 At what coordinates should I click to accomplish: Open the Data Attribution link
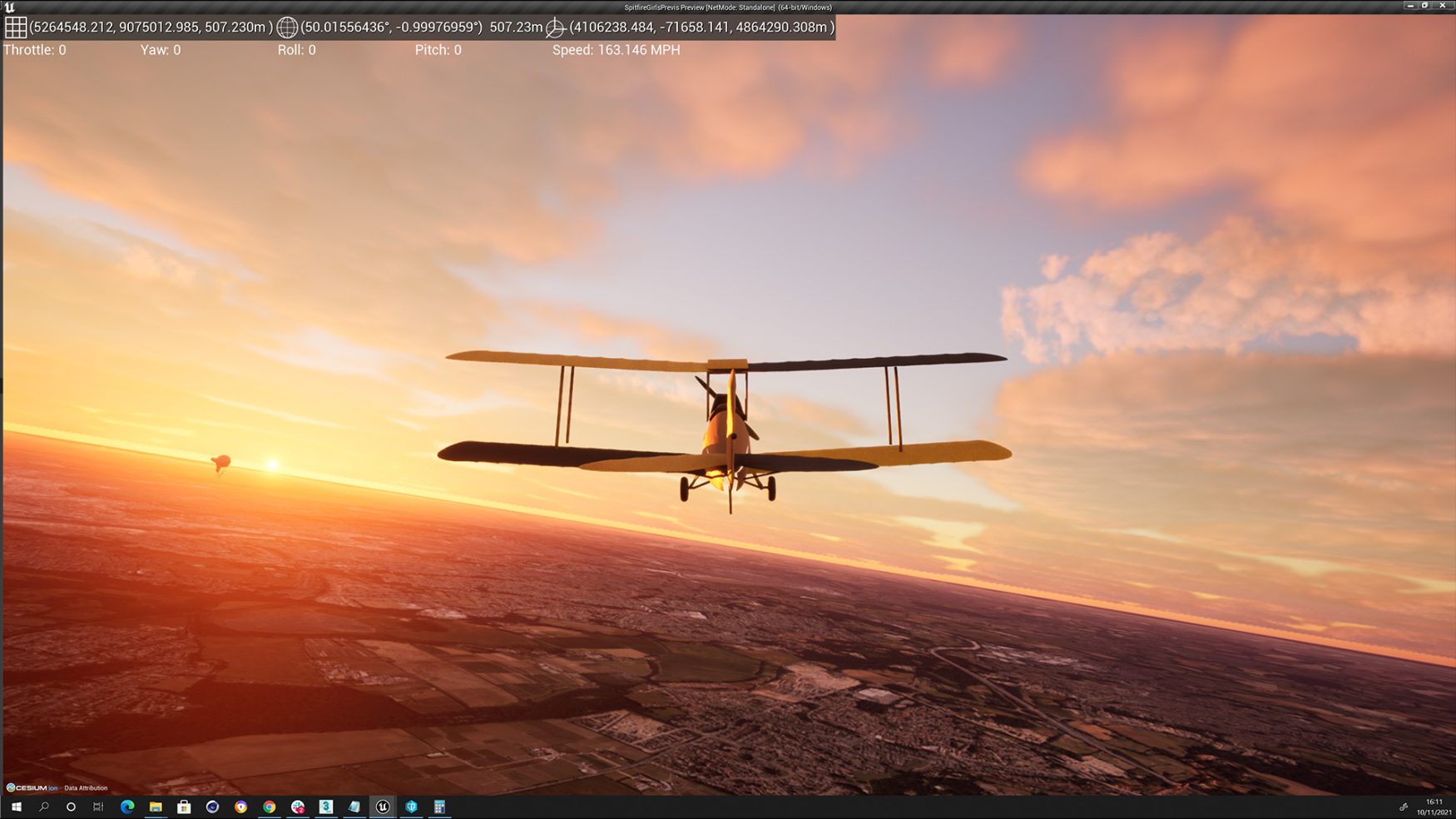[x=86, y=787]
